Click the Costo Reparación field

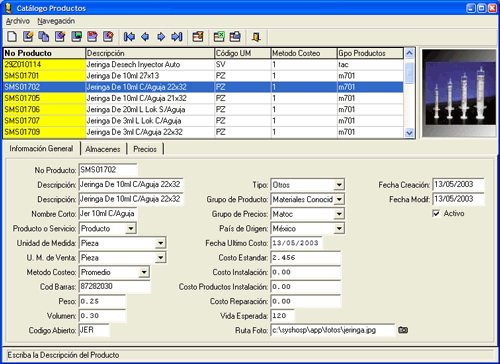[306, 301]
